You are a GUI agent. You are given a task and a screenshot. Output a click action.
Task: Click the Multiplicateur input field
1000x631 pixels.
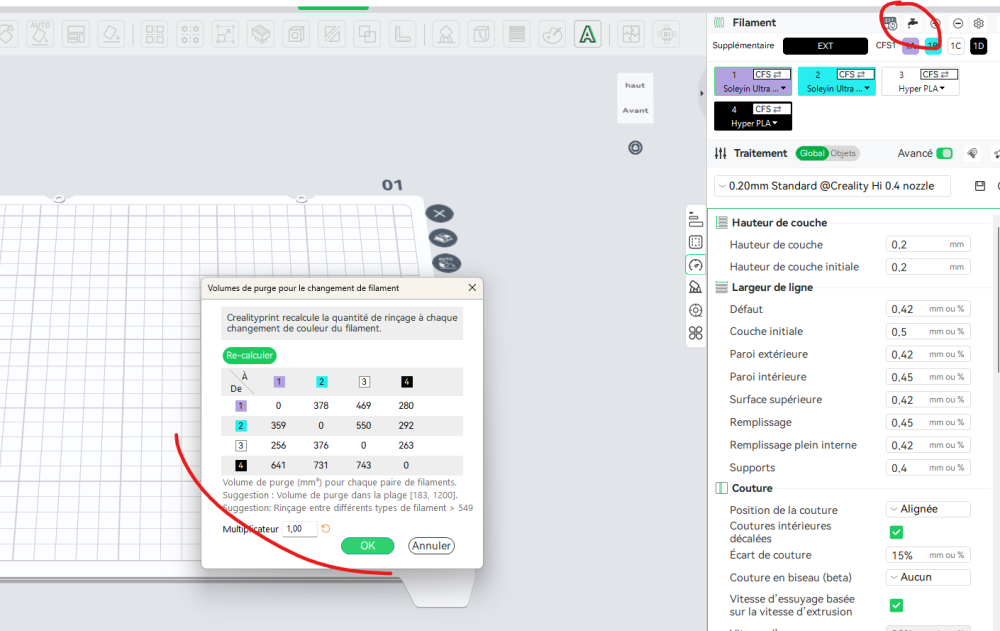(300, 529)
